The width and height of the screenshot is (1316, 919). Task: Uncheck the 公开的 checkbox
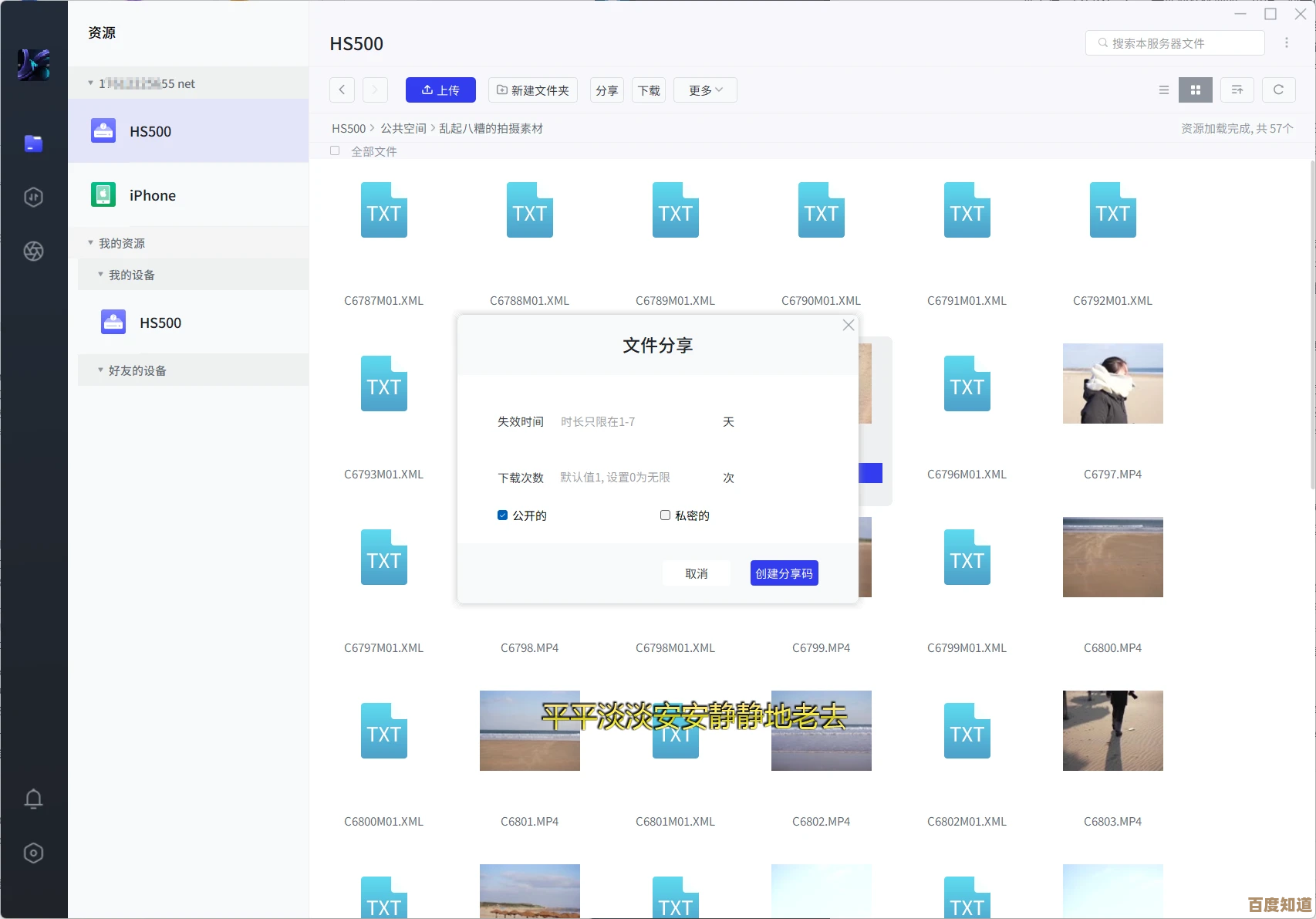coord(503,515)
